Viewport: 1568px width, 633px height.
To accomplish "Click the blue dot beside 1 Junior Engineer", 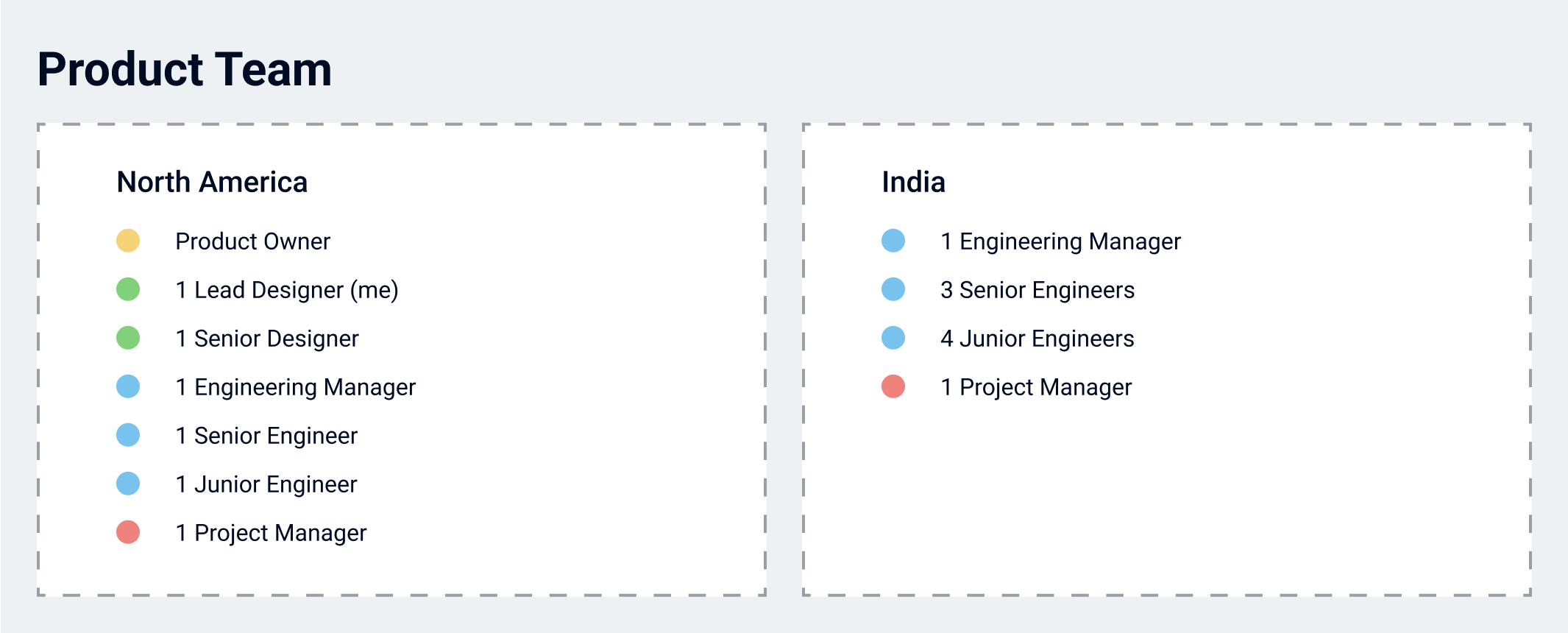I will tap(128, 484).
